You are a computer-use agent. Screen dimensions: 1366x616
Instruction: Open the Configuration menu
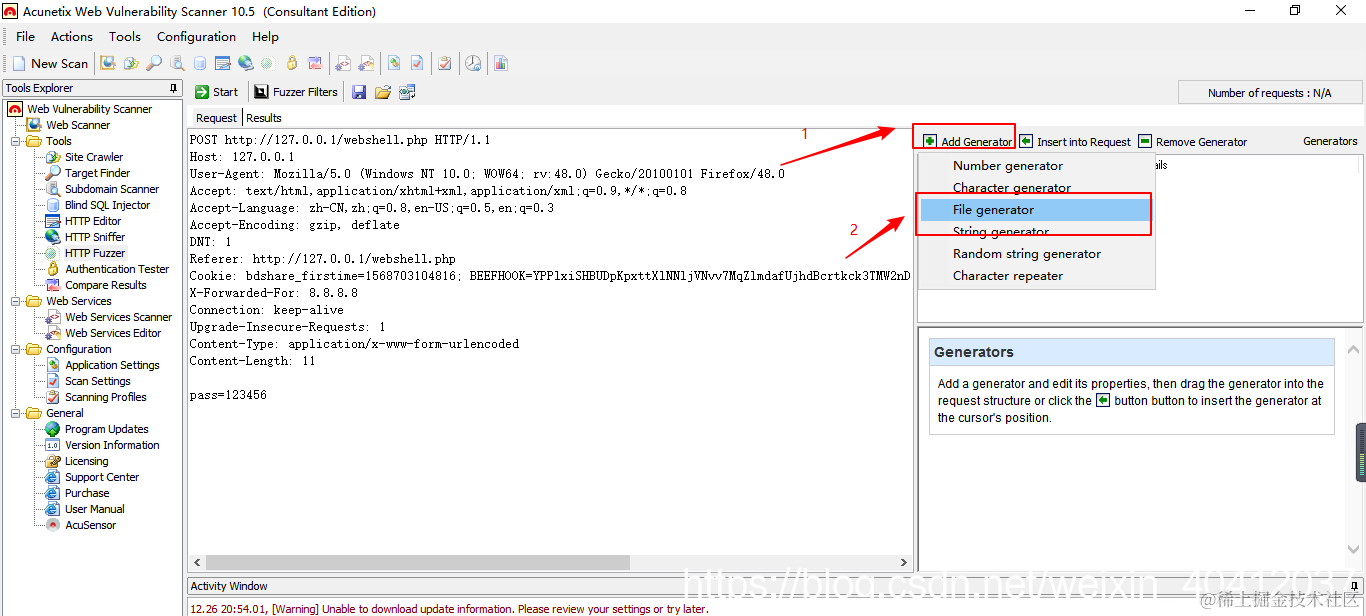point(197,37)
